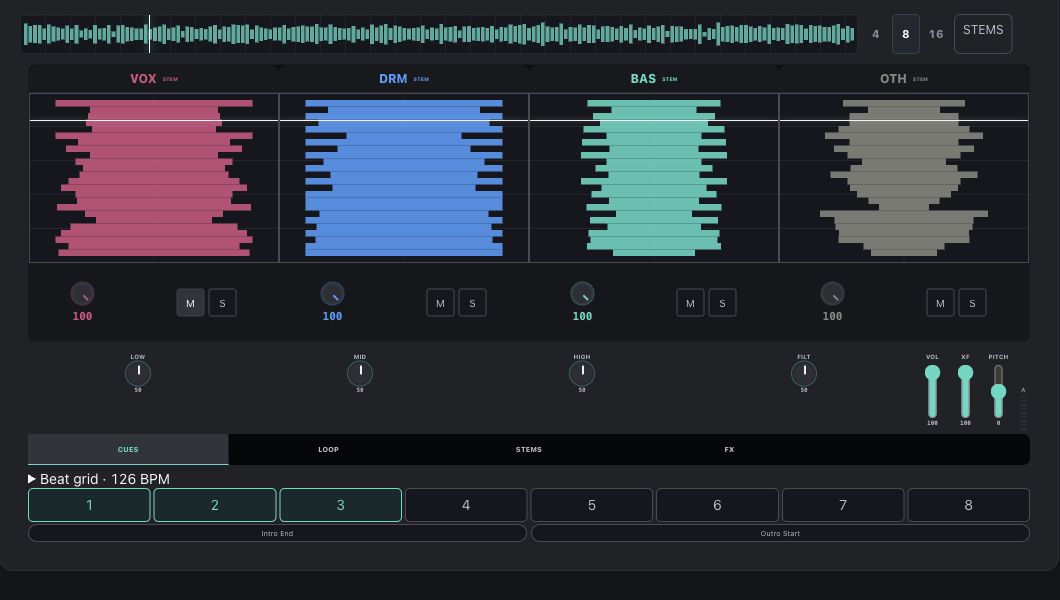
Task: Switch to the CUES tab
Action: click(x=128, y=449)
